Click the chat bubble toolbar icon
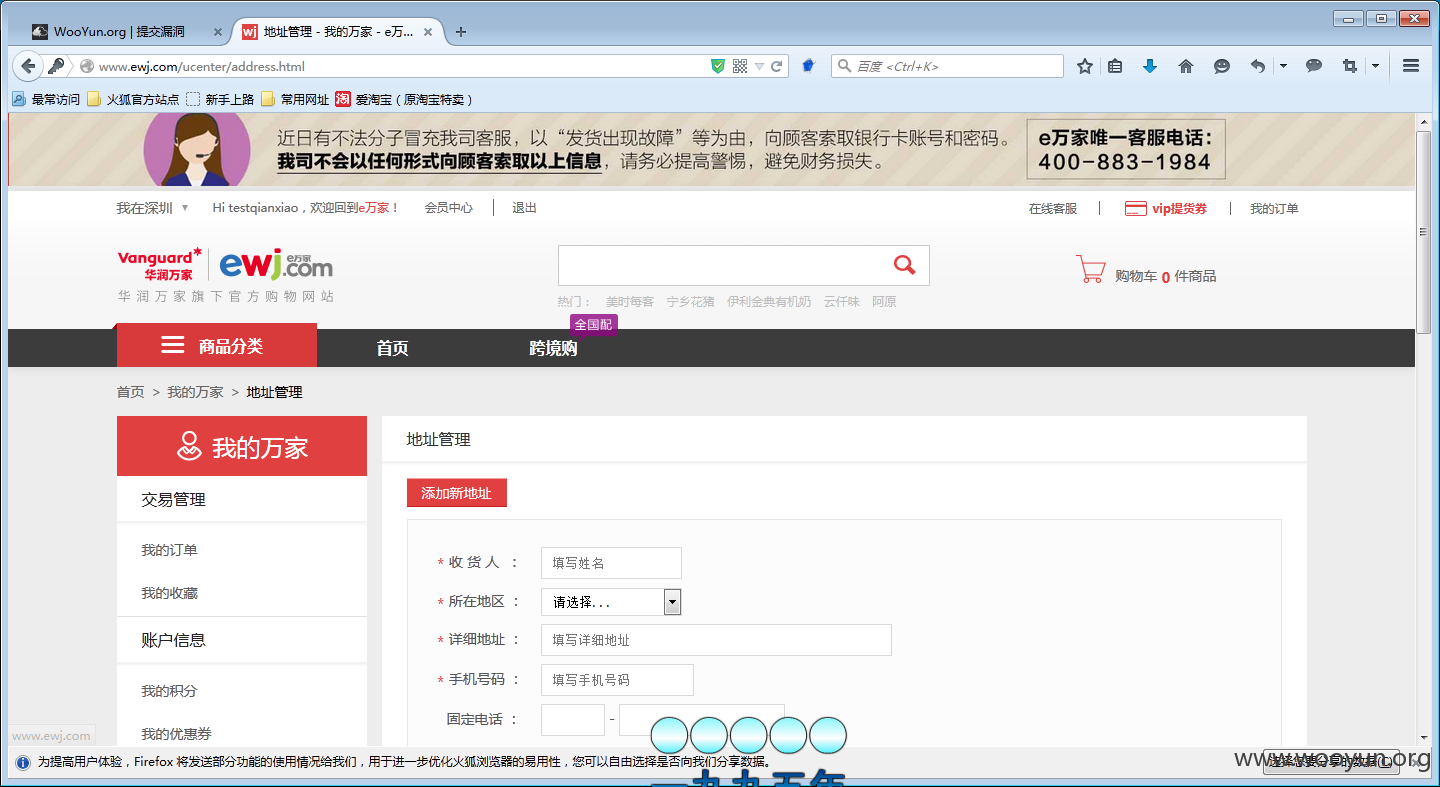 click(x=1314, y=66)
